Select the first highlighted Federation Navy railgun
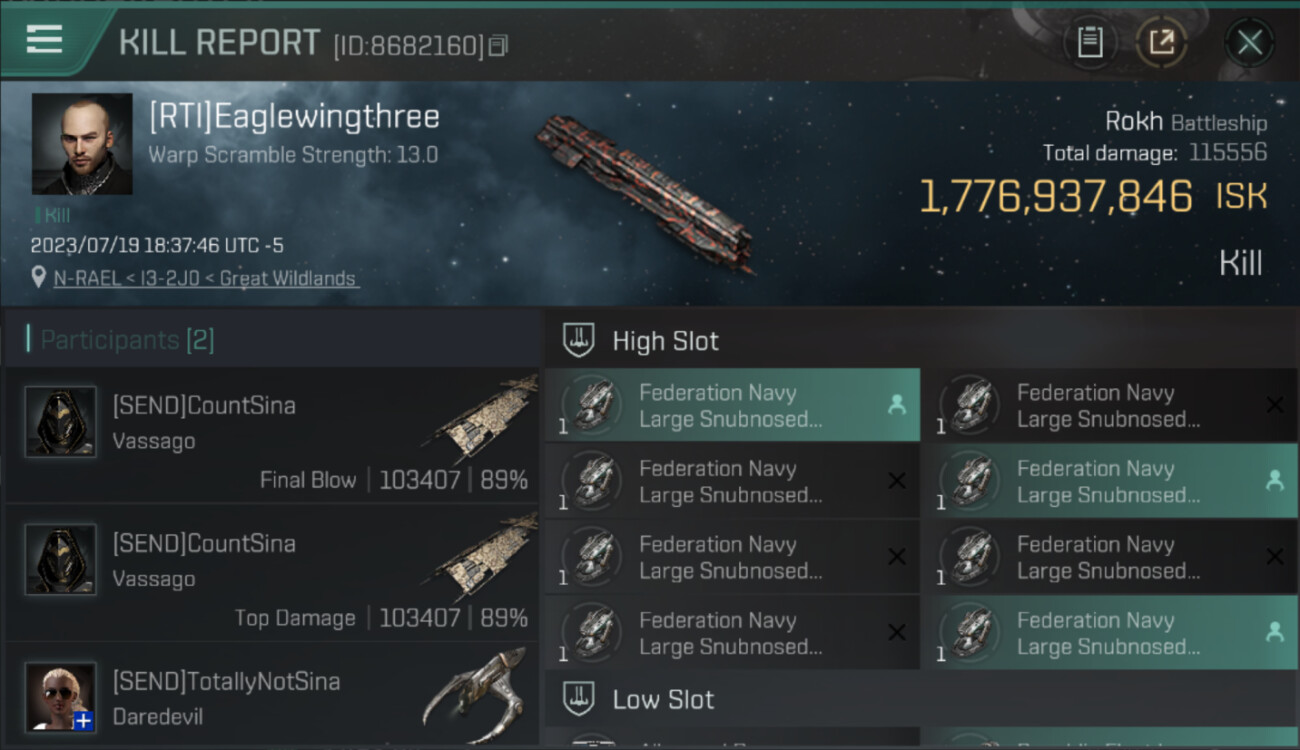This screenshot has height=750, width=1300. 731,405
